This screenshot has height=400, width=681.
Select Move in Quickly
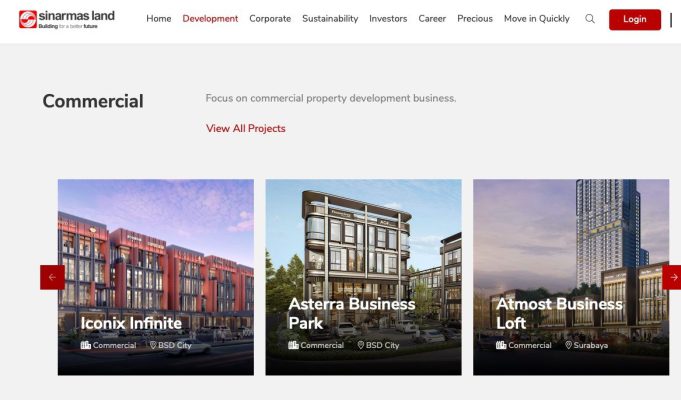point(537,19)
